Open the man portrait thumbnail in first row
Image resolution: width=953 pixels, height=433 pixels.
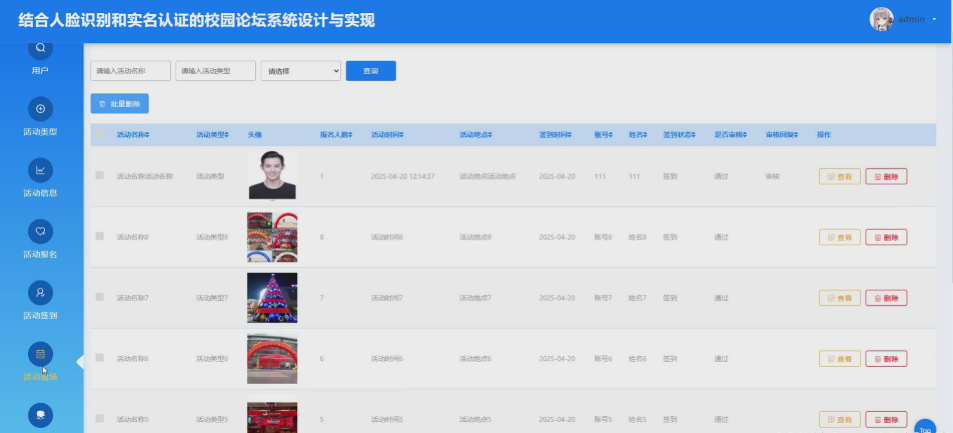pos(272,175)
